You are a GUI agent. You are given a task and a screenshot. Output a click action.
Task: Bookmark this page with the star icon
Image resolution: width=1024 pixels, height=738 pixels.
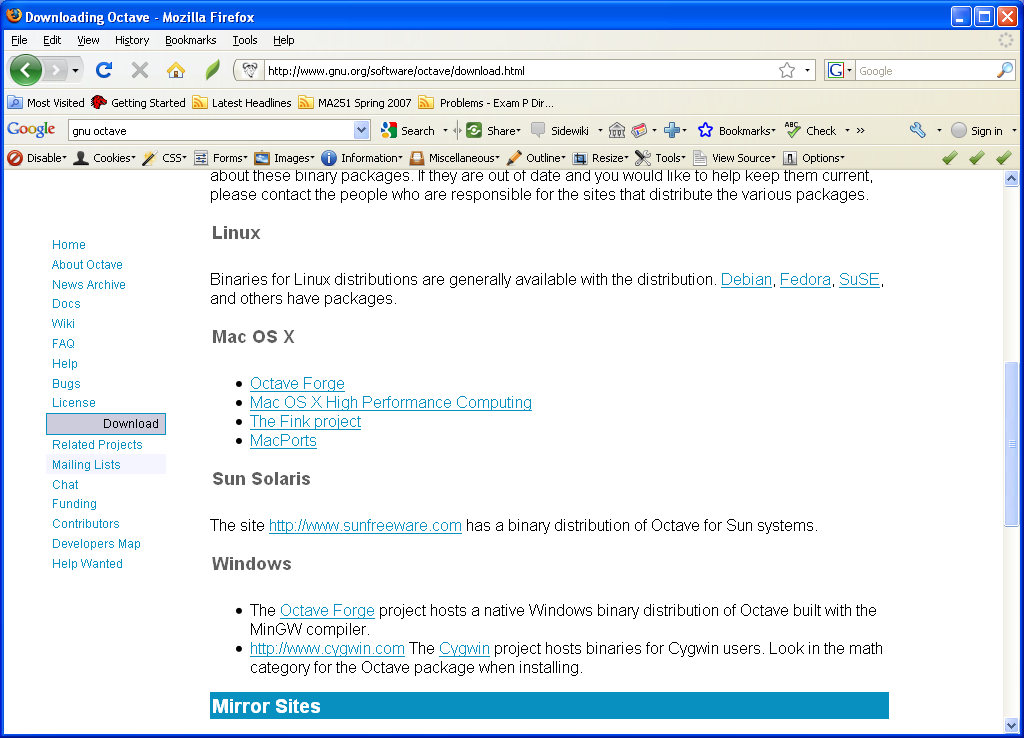(x=787, y=70)
